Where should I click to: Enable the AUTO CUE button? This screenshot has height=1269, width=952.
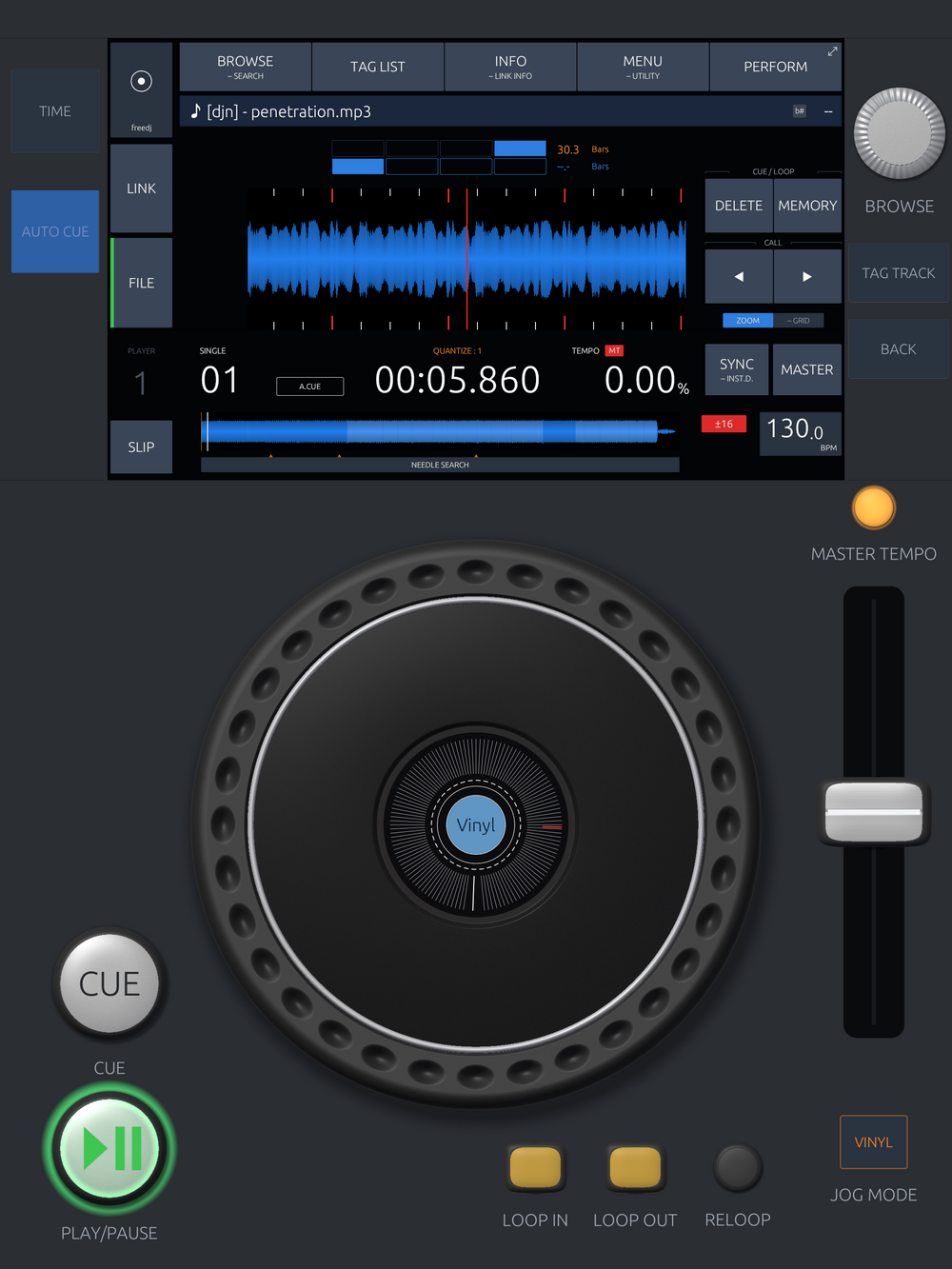click(x=55, y=231)
